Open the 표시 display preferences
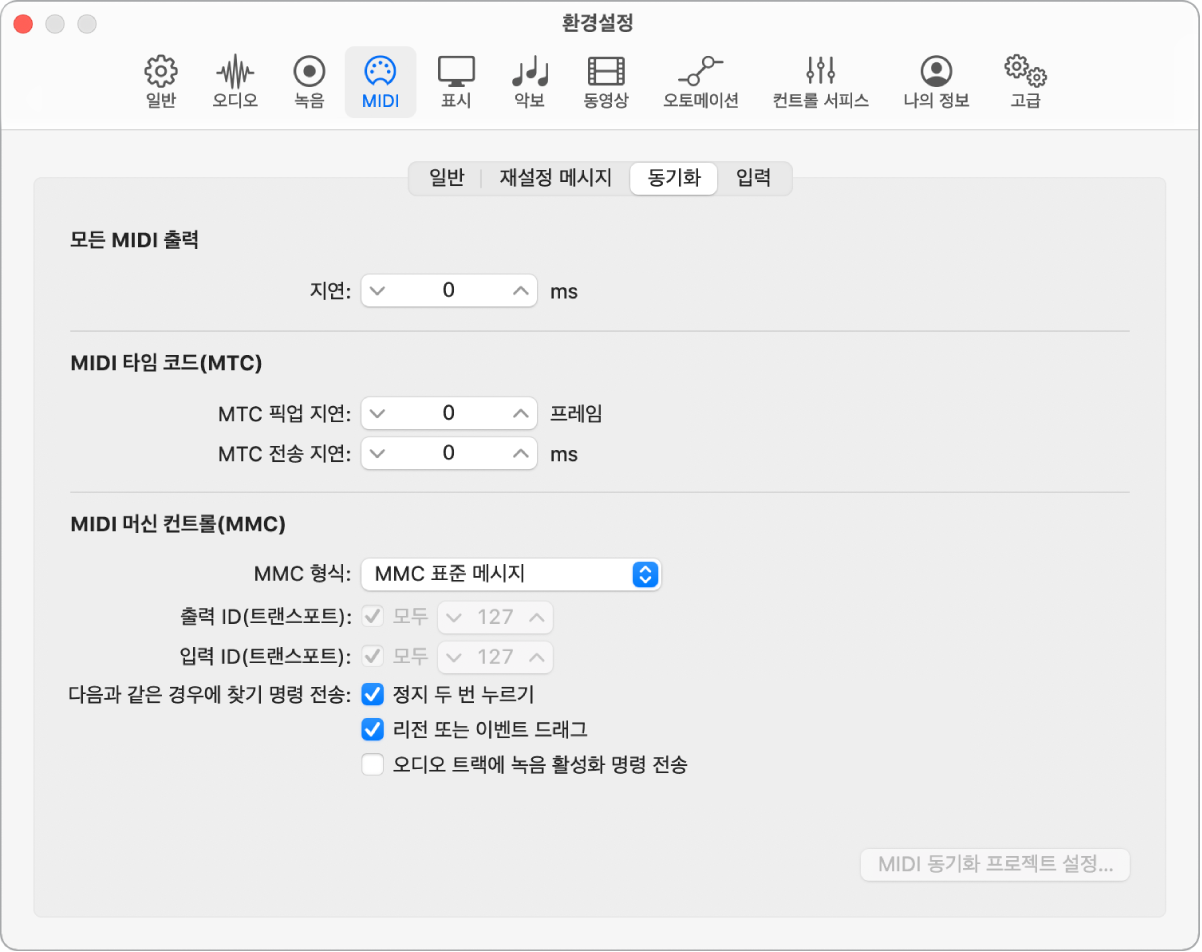The width and height of the screenshot is (1202, 952). point(456,82)
